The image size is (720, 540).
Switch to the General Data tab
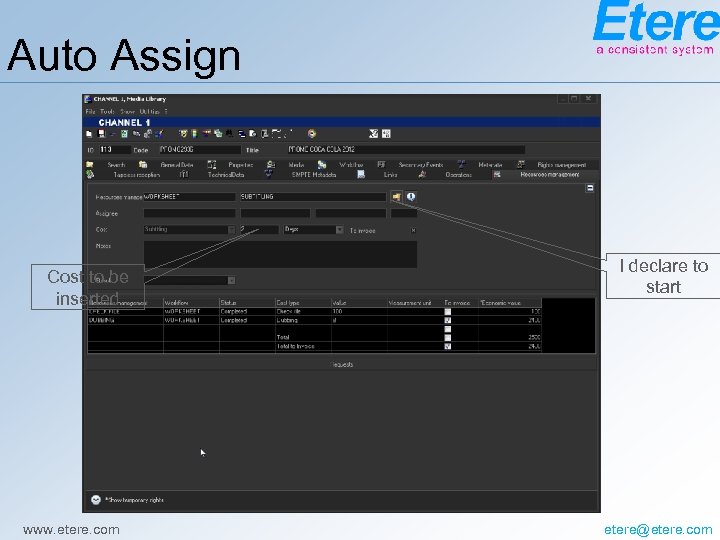(x=177, y=165)
